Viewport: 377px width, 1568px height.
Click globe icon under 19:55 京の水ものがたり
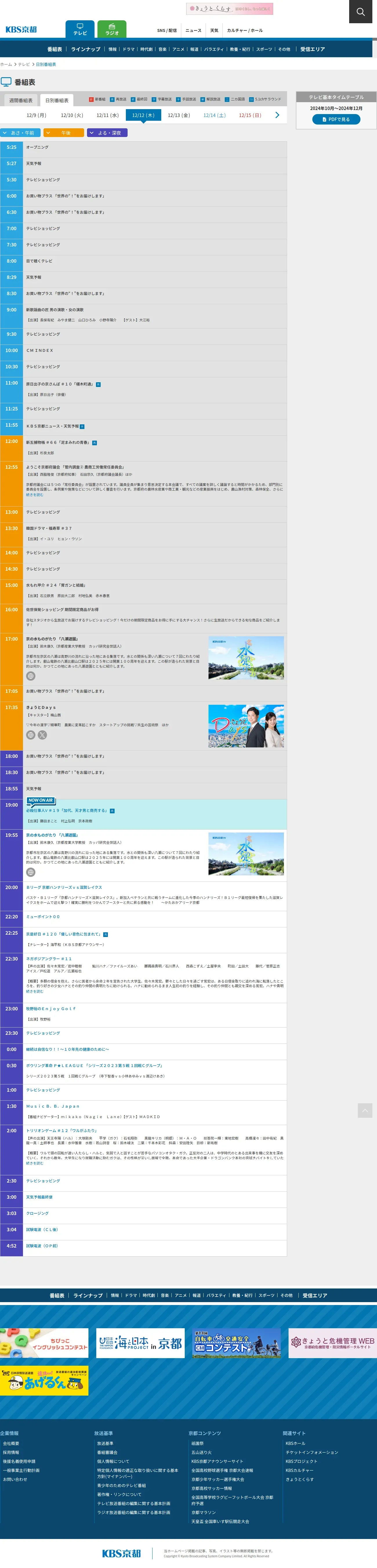click(x=30, y=872)
